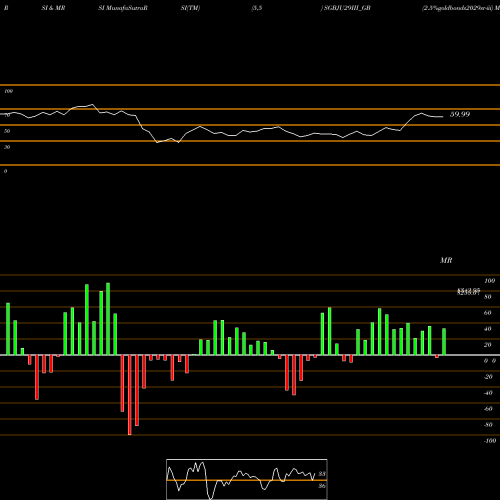Viewport: 500px width, 500px height.
Task: Click the overlapping price value near MR 80
Action: pyautogui.click(x=468, y=292)
